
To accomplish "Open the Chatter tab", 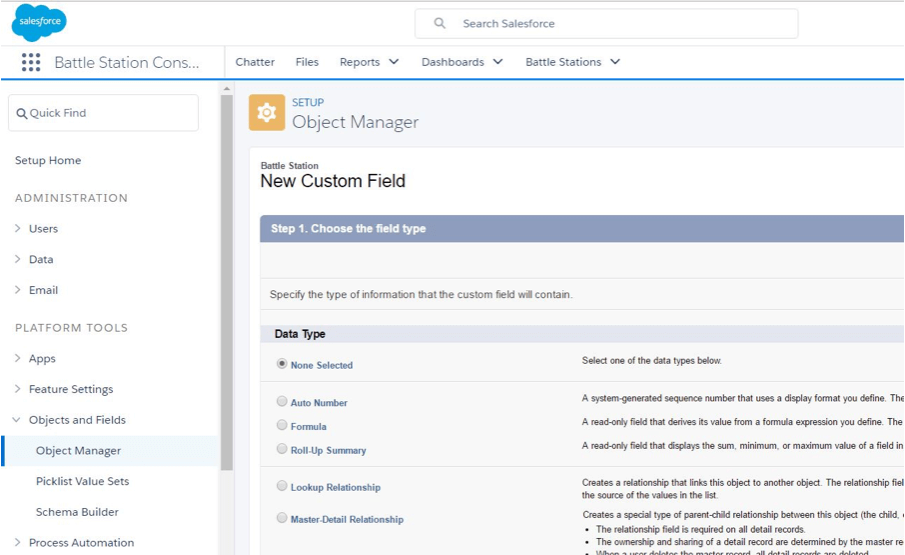I will pyautogui.click(x=255, y=62).
